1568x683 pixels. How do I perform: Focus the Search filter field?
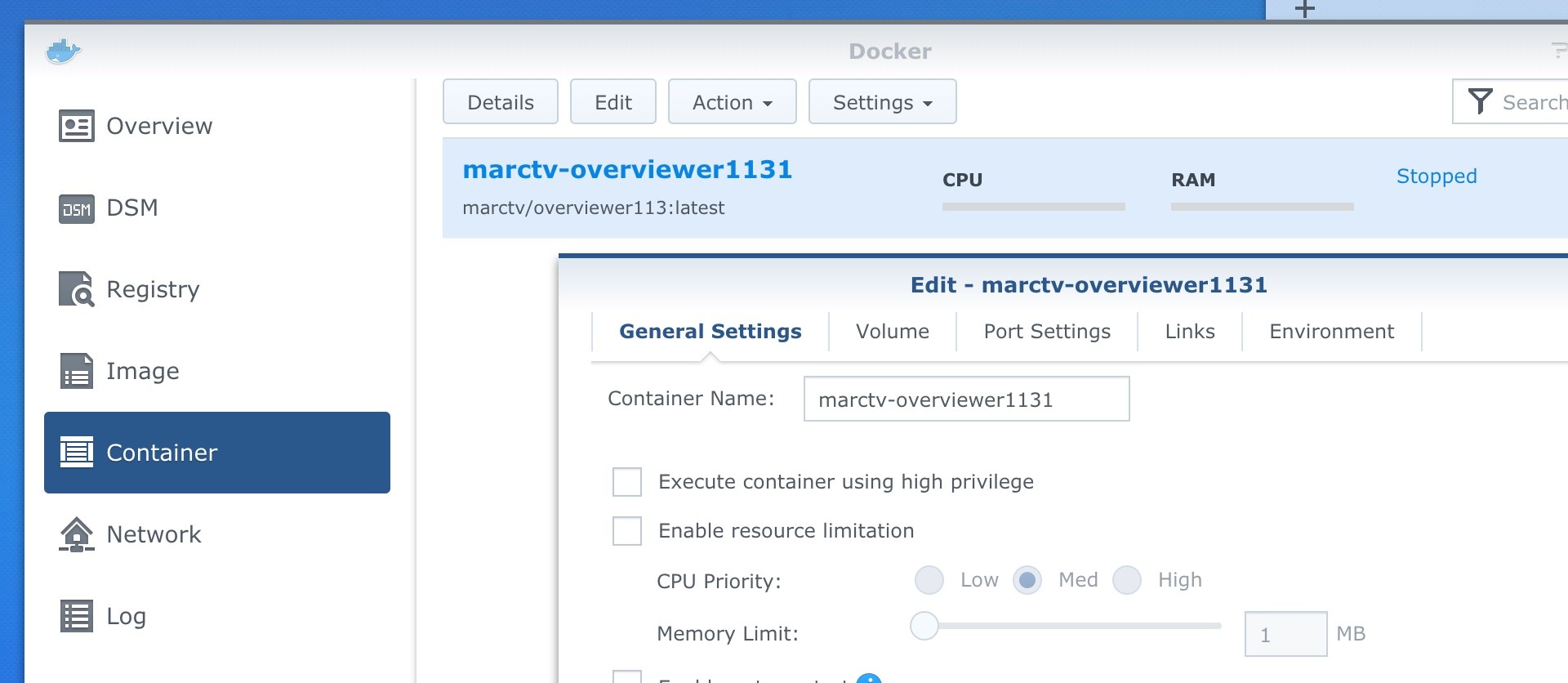1511,101
